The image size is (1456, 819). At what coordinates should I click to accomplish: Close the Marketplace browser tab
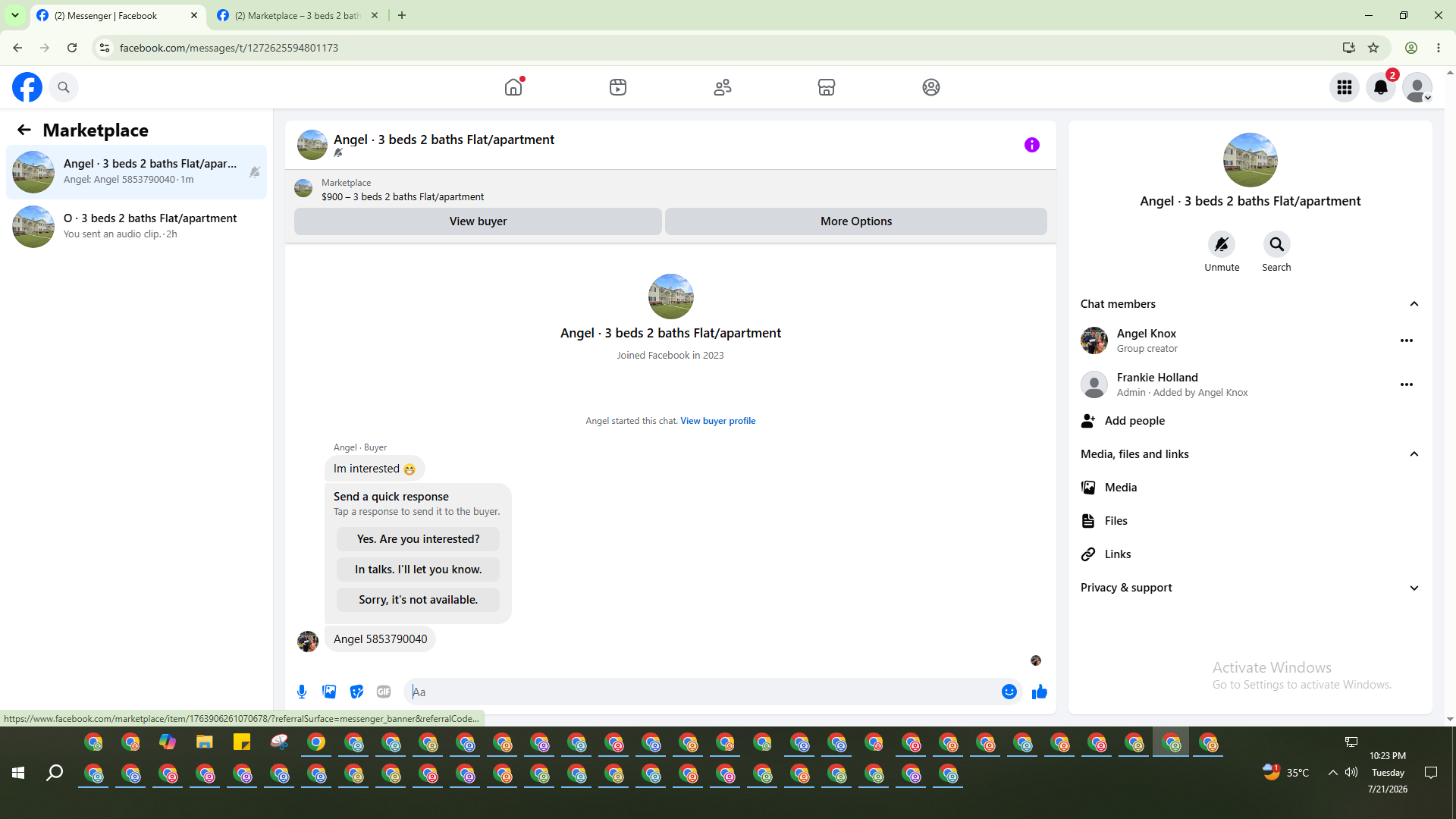[x=375, y=15]
